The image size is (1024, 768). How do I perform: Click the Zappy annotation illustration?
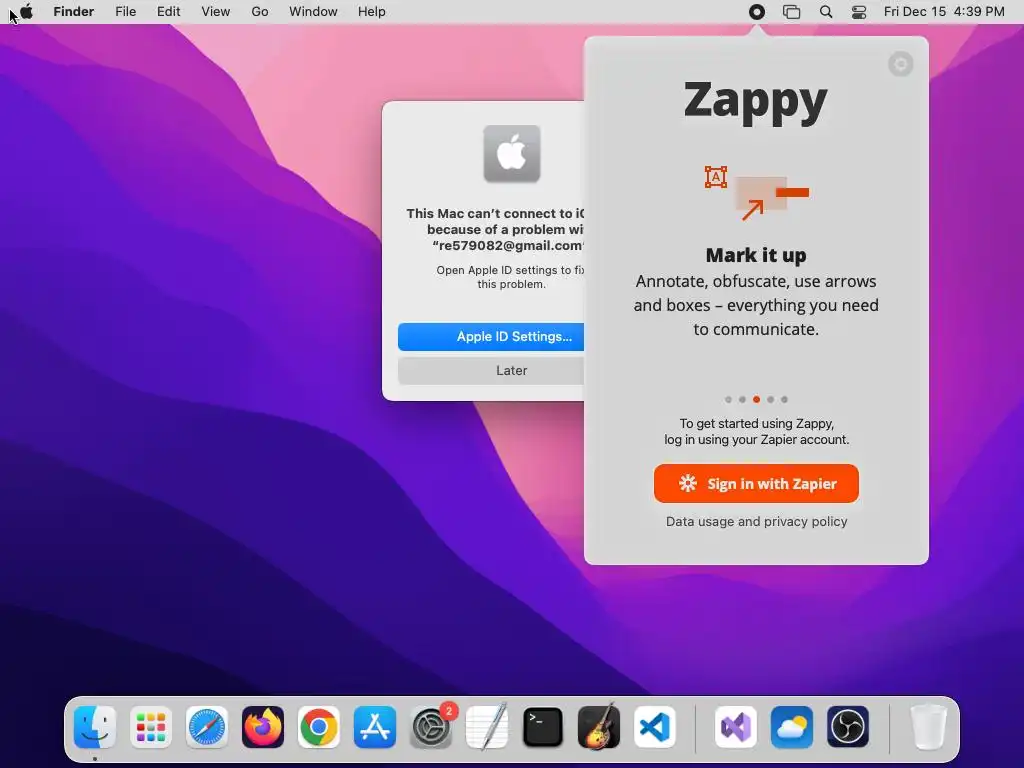click(x=756, y=193)
